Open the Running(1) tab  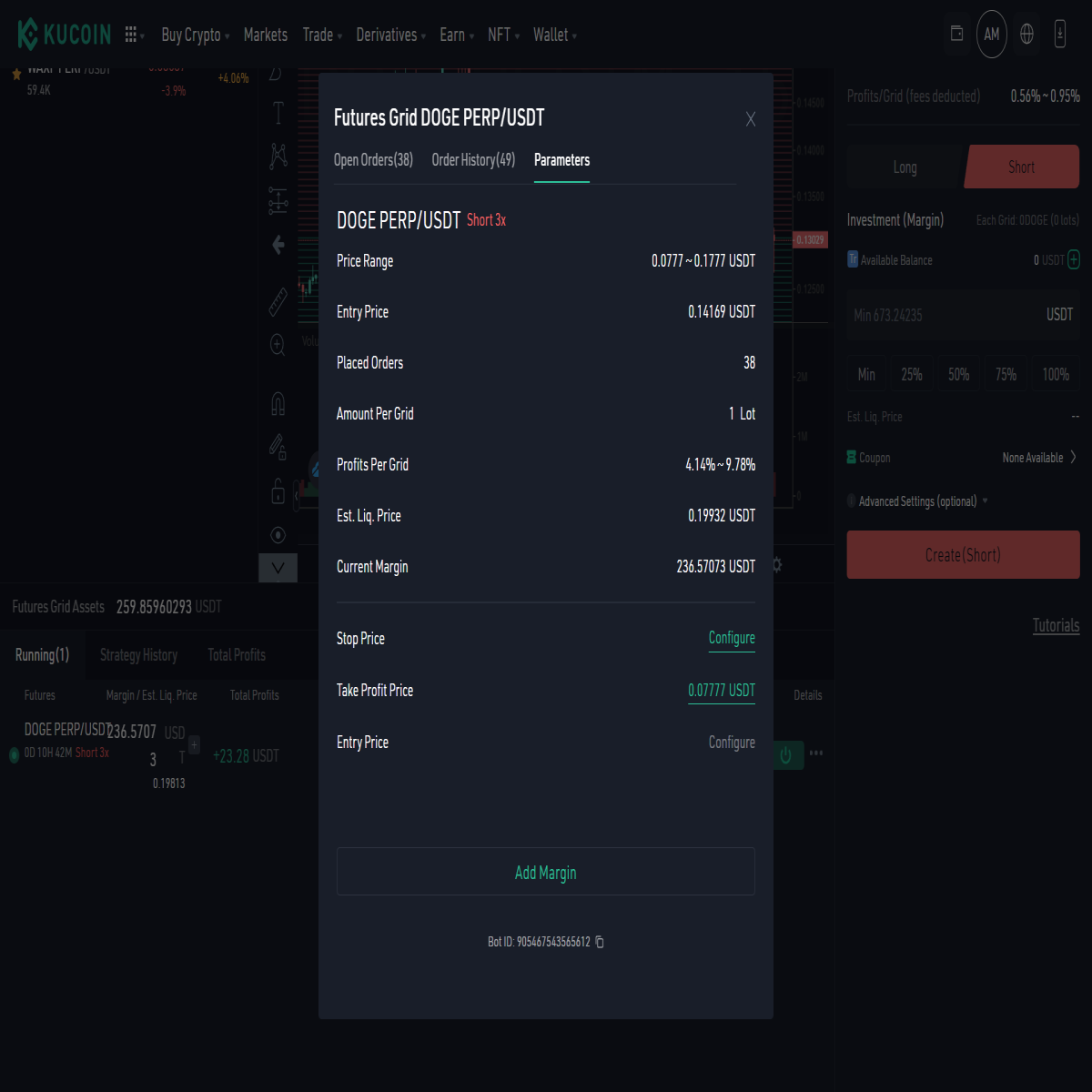(42, 655)
